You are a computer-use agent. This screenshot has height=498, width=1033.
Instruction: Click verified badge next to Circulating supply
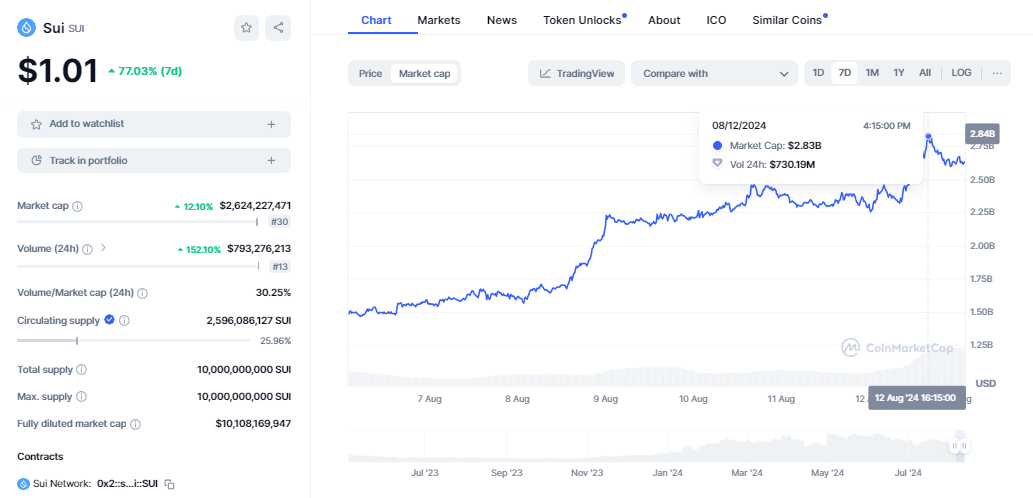point(109,320)
